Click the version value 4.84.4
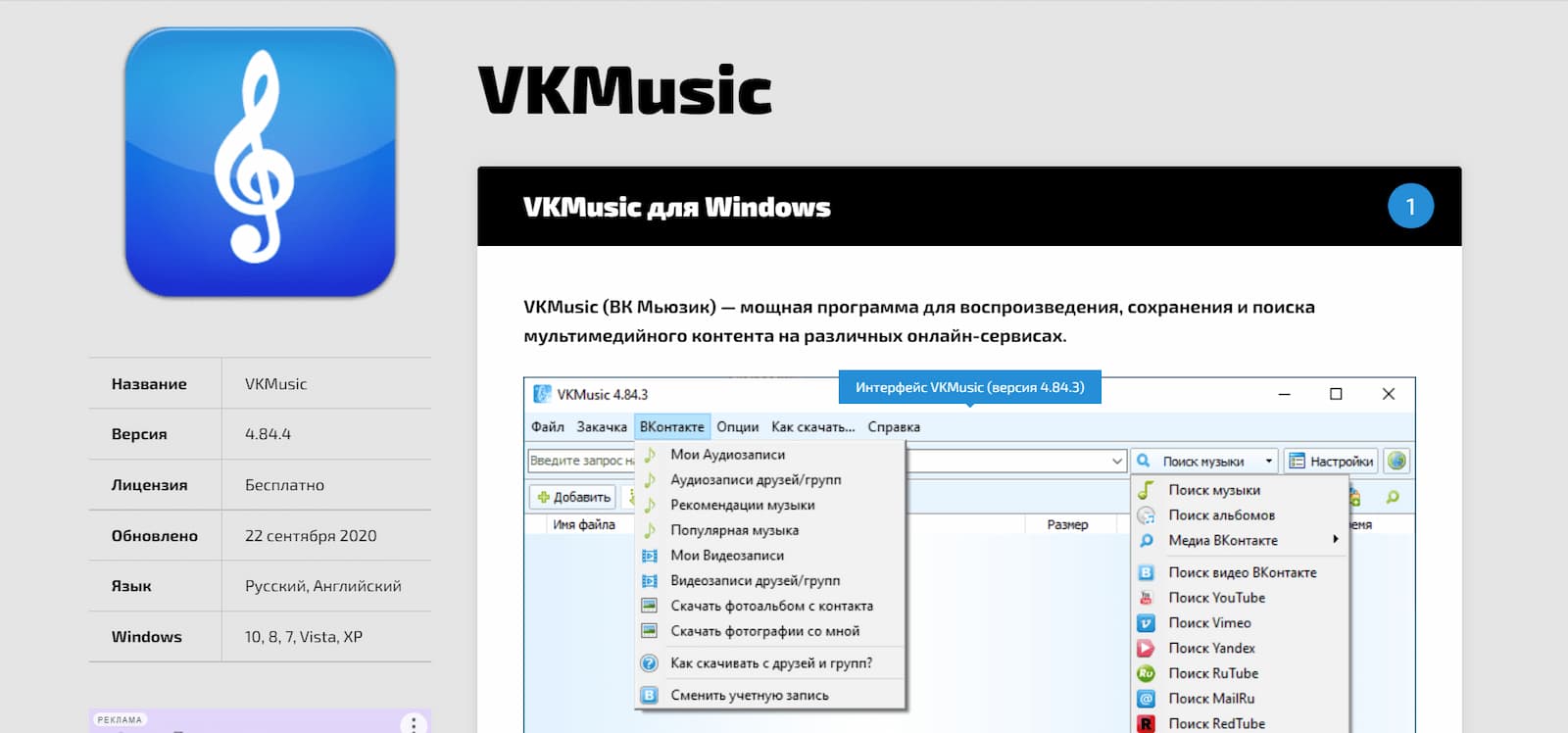The width and height of the screenshot is (1568, 733). click(x=268, y=434)
